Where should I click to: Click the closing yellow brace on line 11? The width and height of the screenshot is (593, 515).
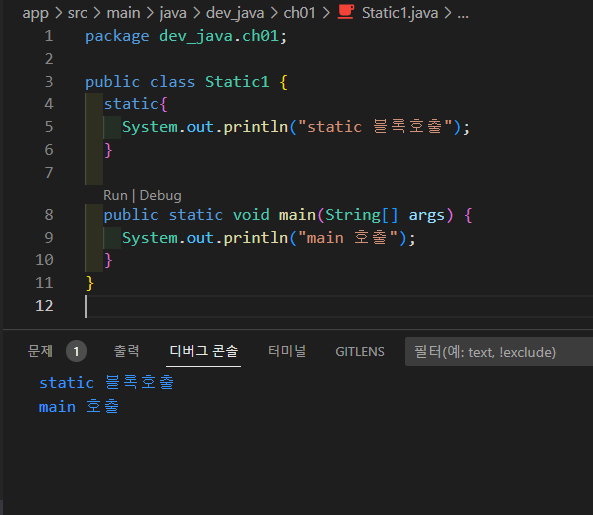pos(90,283)
